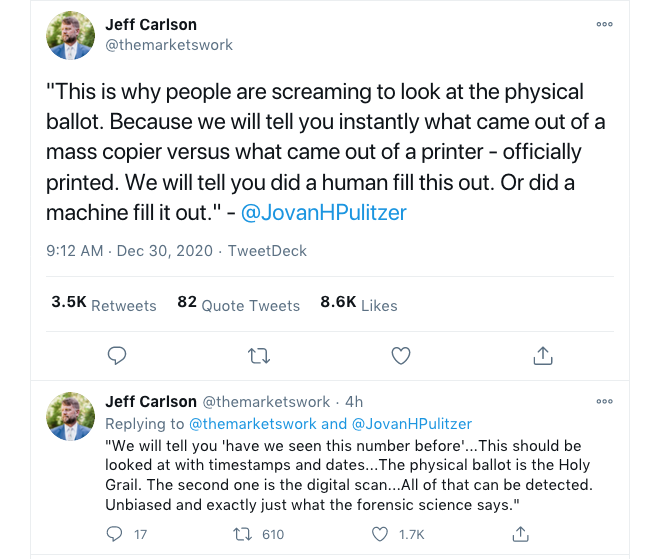Retweet the main tweet

(258, 355)
